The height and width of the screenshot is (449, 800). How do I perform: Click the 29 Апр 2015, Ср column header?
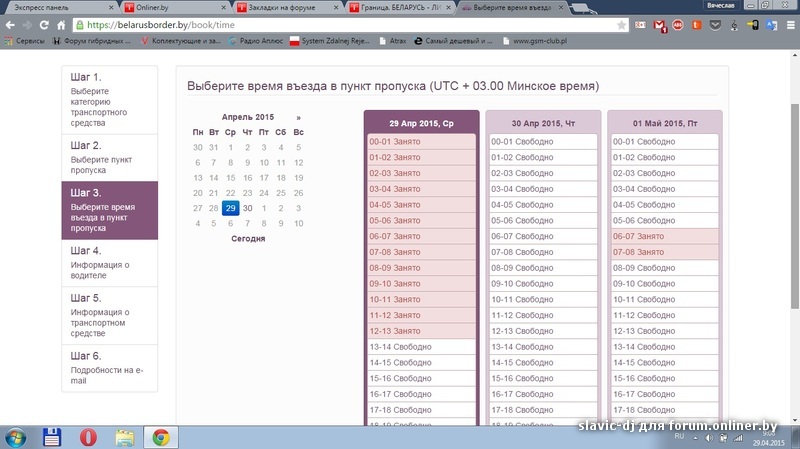pyautogui.click(x=421, y=123)
